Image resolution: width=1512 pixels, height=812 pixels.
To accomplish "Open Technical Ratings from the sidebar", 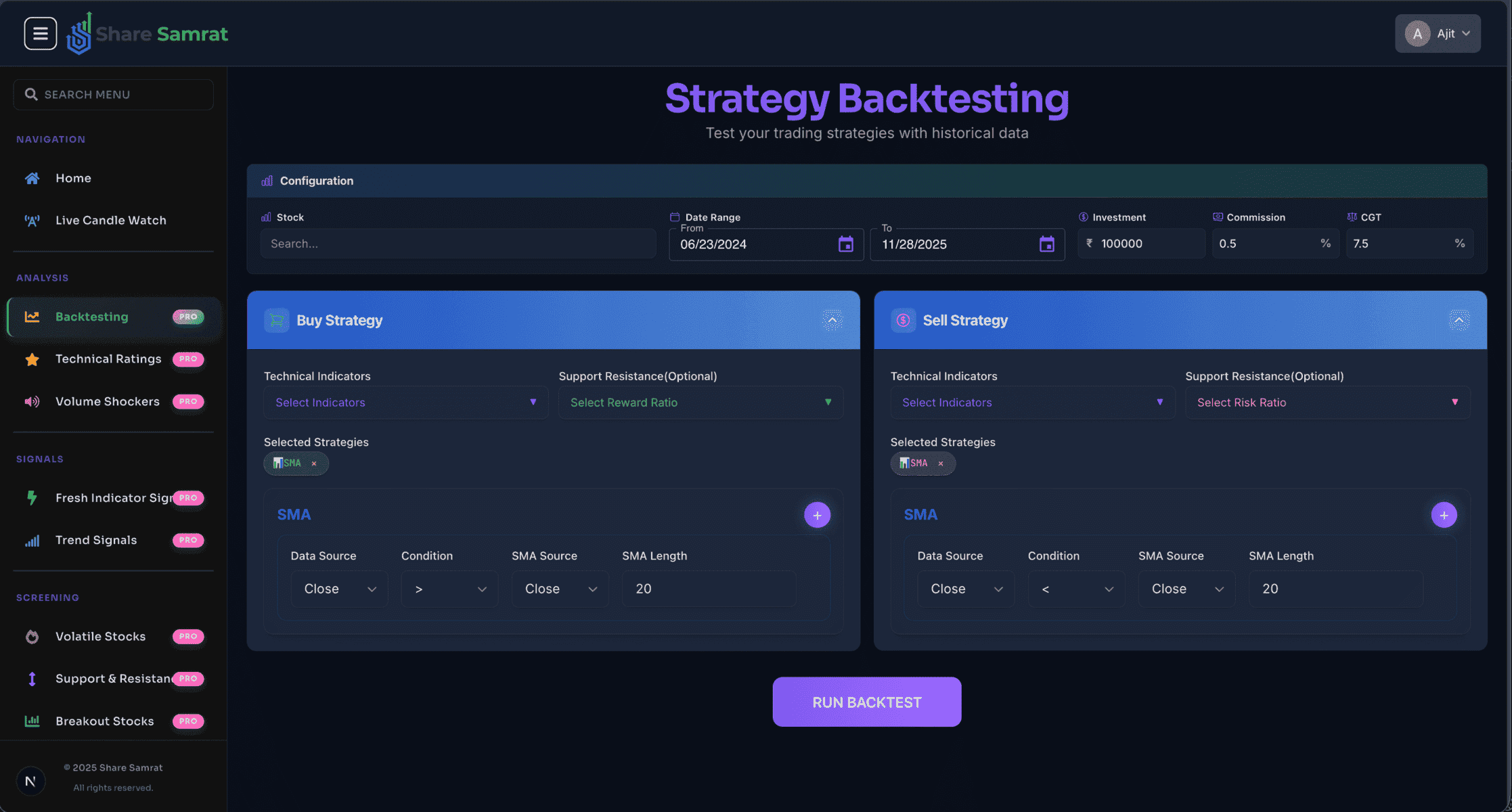I will point(108,359).
